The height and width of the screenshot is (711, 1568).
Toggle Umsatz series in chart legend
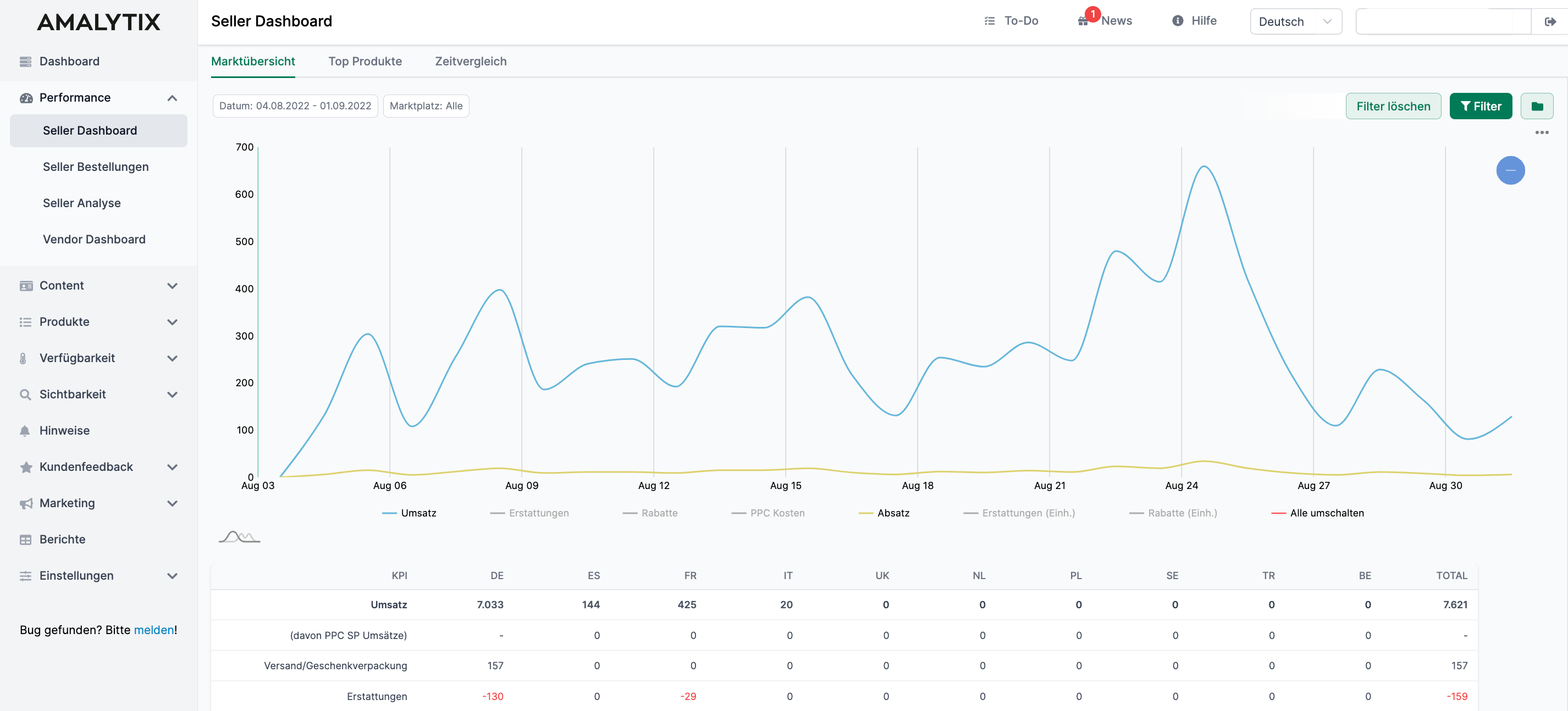tap(409, 513)
